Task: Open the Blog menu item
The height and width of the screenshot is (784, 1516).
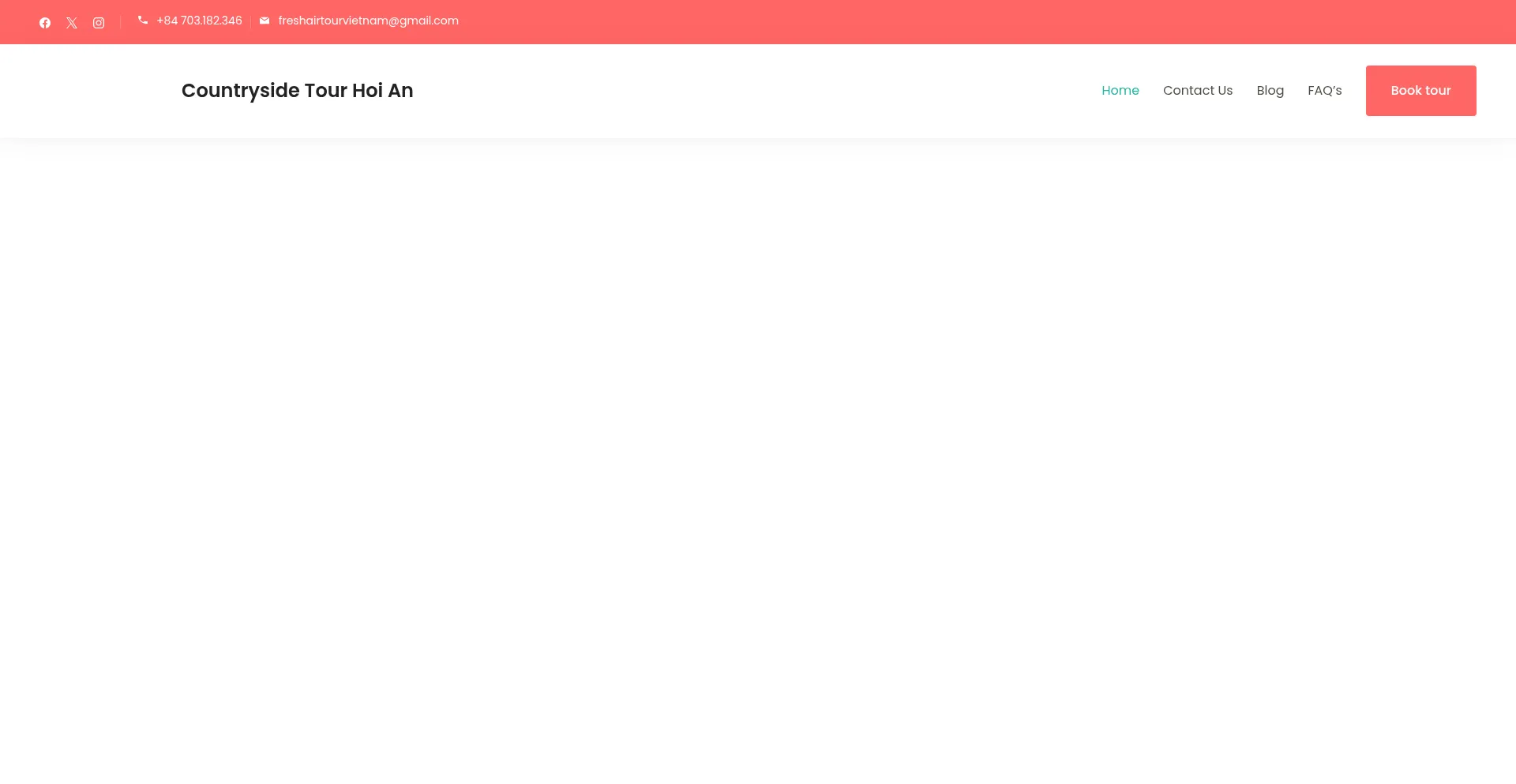Action: pyautogui.click(x=1270, y=91)
